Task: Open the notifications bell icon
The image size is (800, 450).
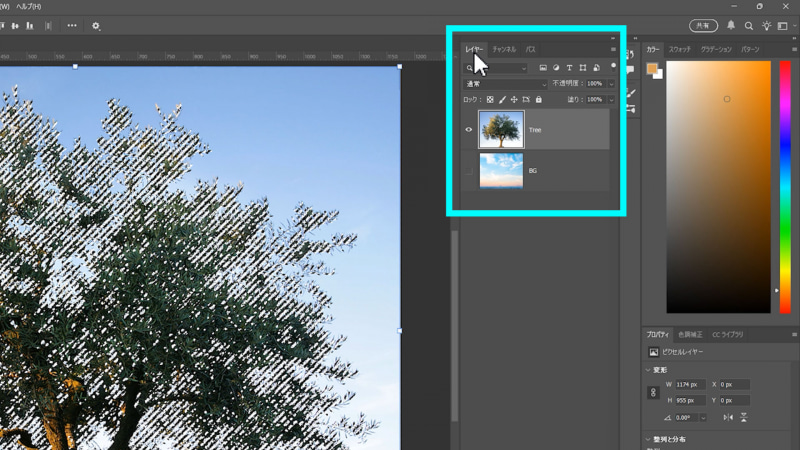Action: [731, 26]
